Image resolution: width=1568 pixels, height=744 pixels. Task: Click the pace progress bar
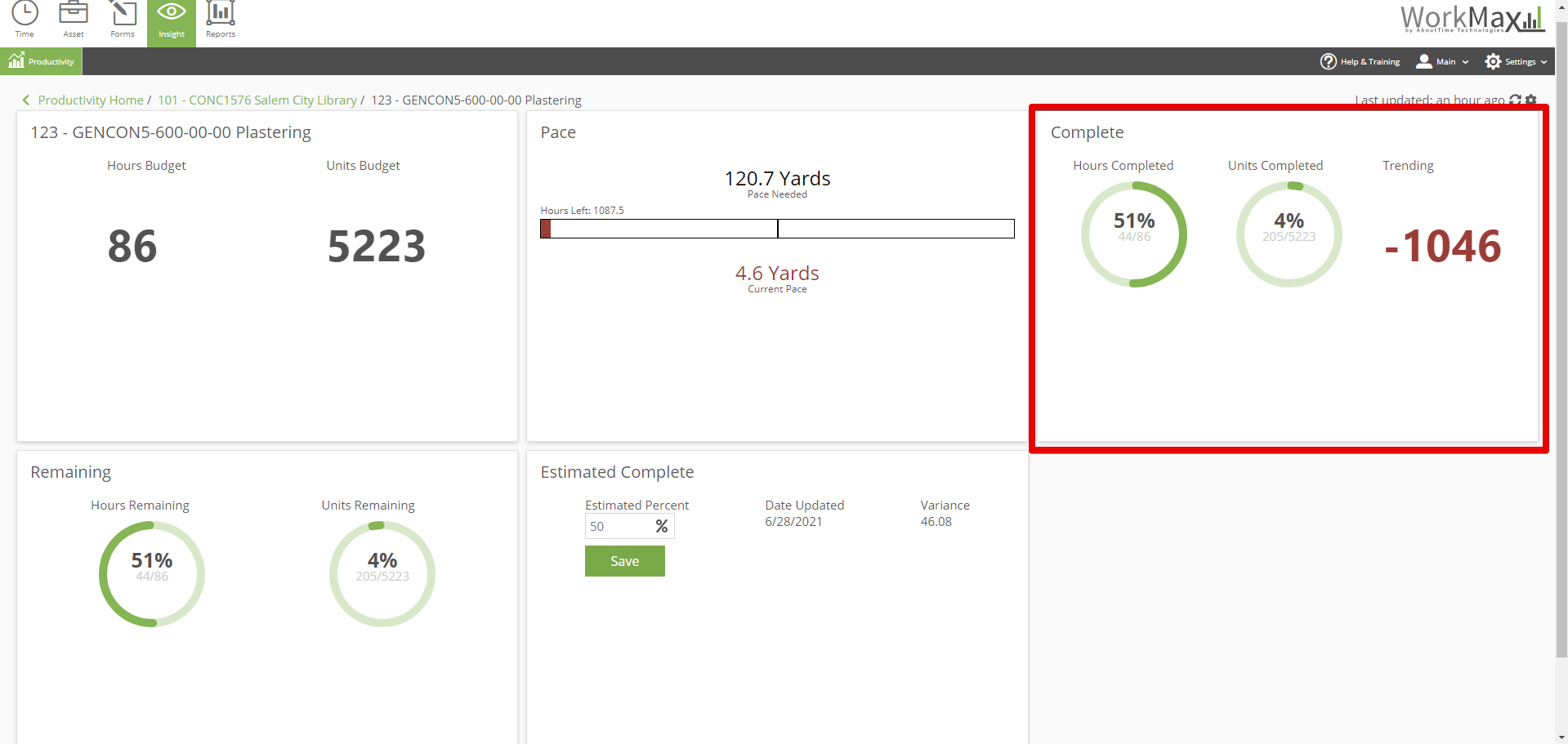point(777,229)
